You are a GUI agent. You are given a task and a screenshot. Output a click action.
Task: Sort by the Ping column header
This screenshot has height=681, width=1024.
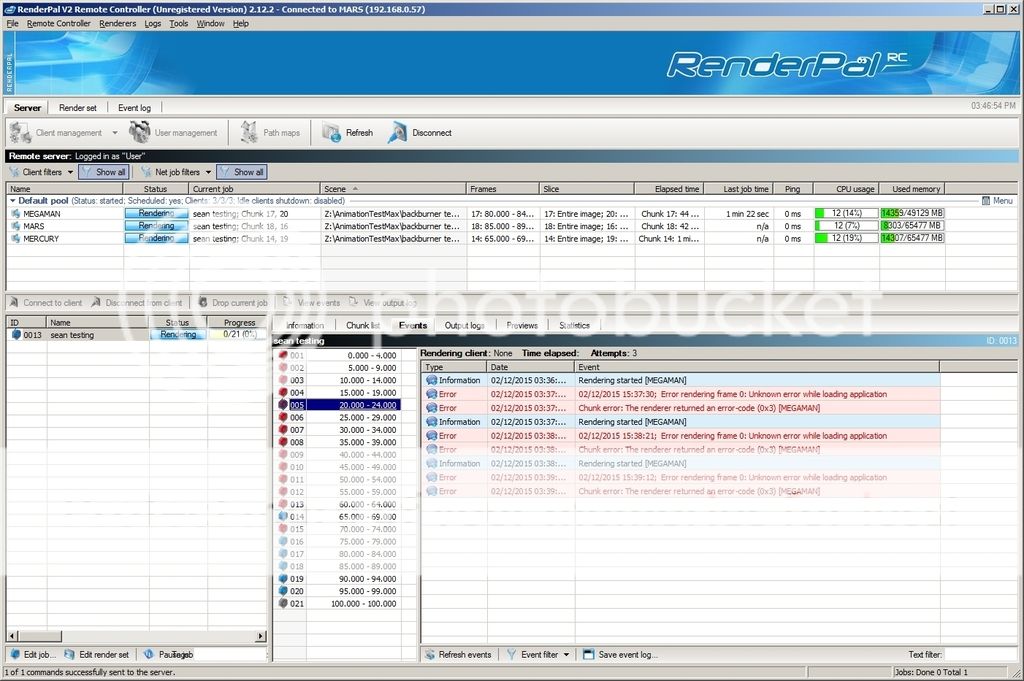[793, 189]
